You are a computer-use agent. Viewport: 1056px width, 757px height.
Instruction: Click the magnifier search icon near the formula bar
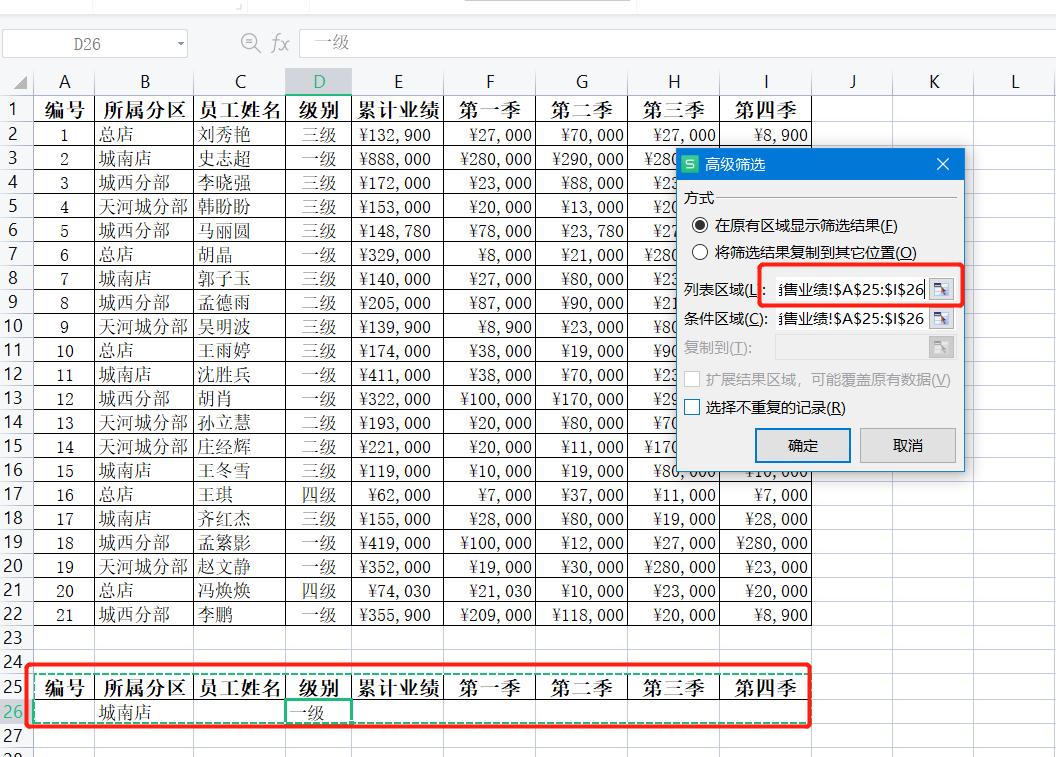250,43
